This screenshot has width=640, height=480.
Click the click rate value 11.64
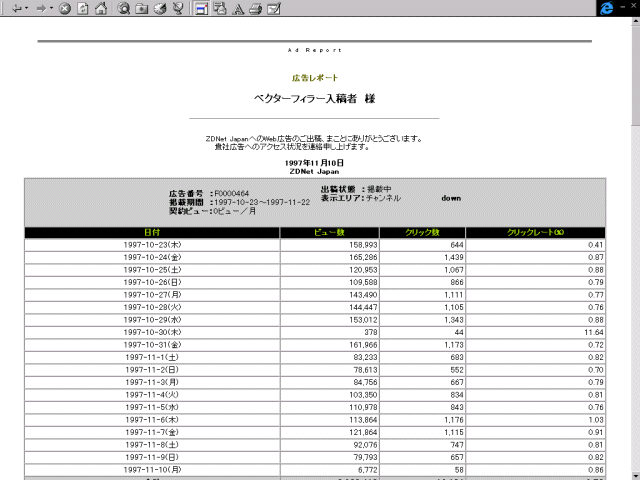pos(594,332)
